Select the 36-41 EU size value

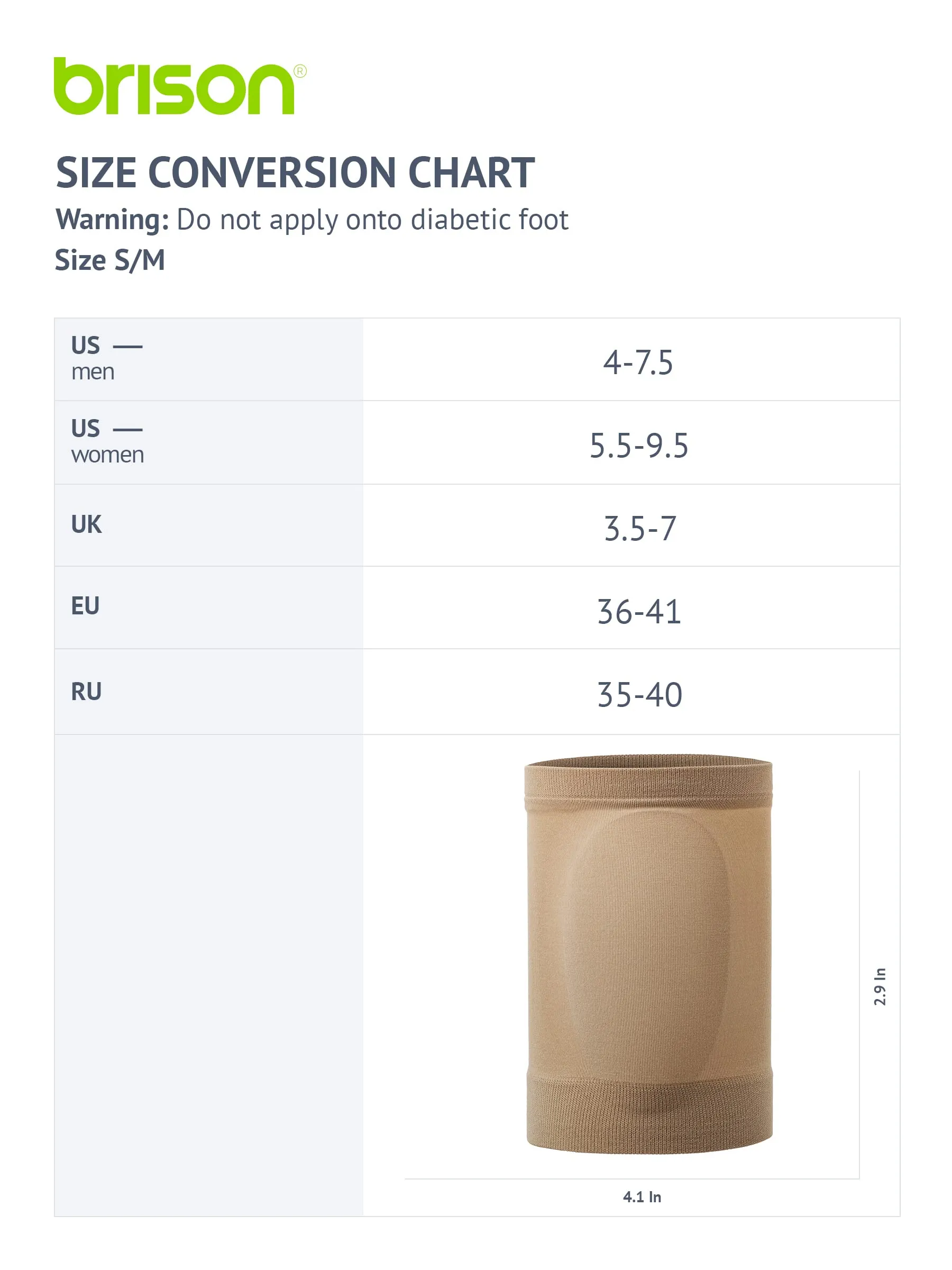click(x=639, y=612)
